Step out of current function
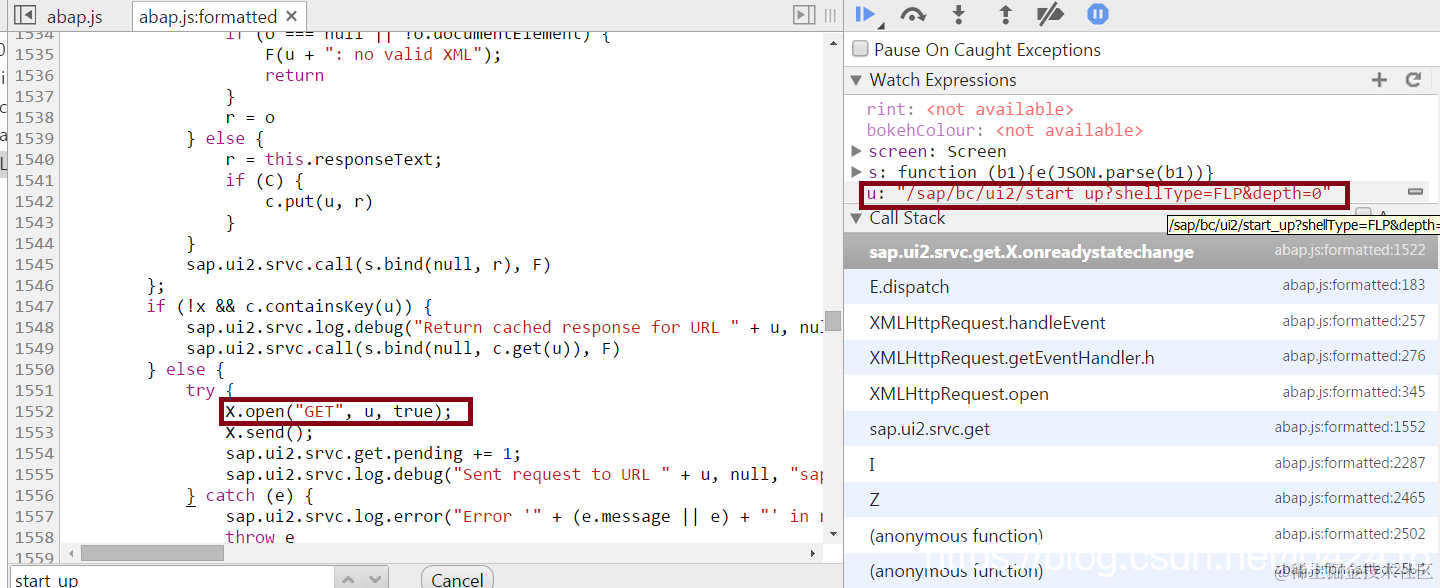The width and height of the screenshot is (1440, 588). 1005,14
